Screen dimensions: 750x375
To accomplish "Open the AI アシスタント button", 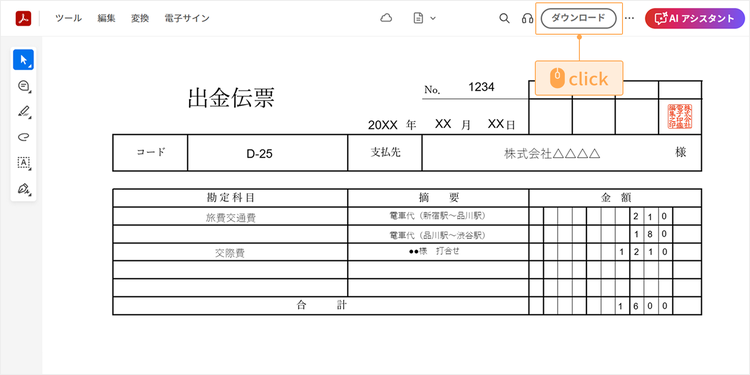I will coord(695,18).
